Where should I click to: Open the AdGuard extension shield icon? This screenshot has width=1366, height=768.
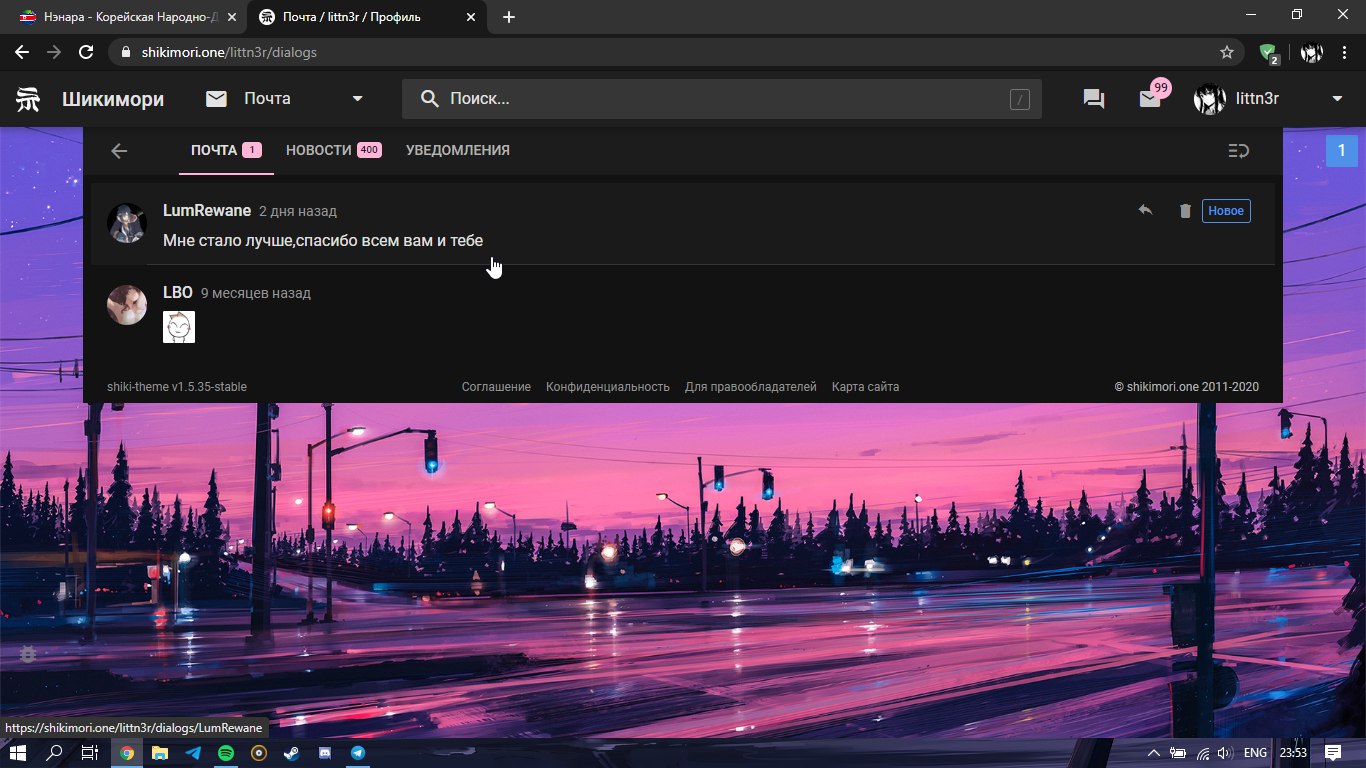click(x=1268, y=52)
